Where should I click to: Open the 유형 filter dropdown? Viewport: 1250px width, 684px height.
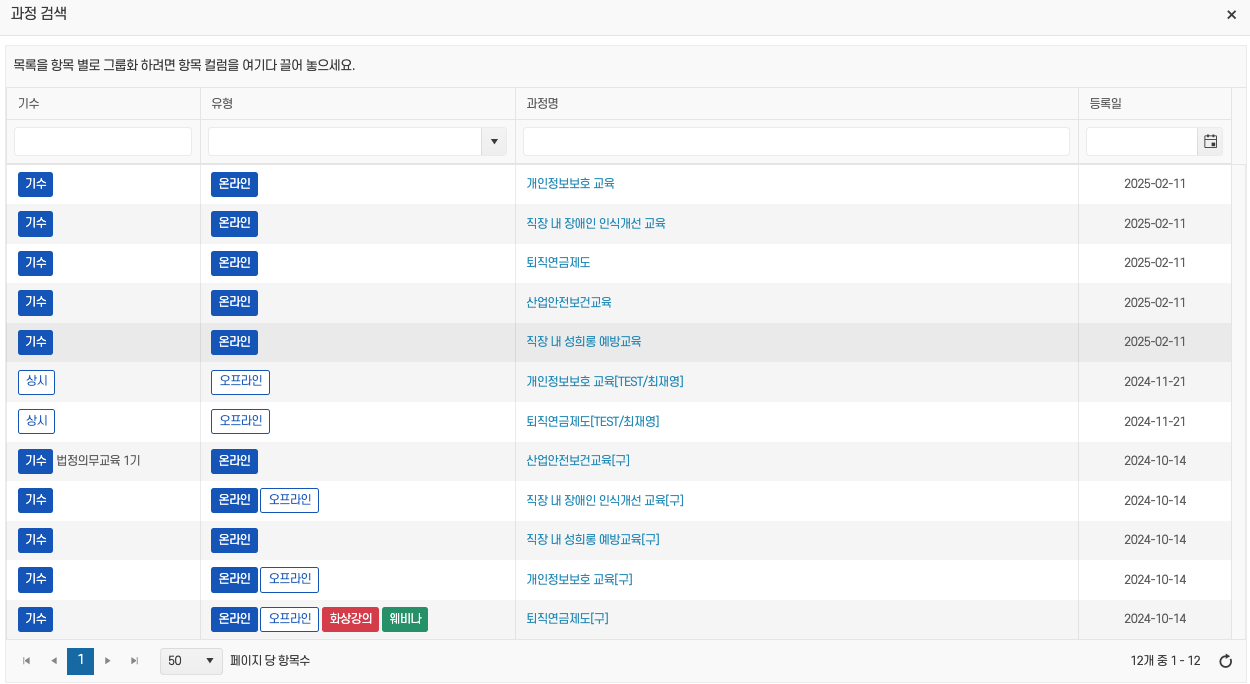pos(494,142)
